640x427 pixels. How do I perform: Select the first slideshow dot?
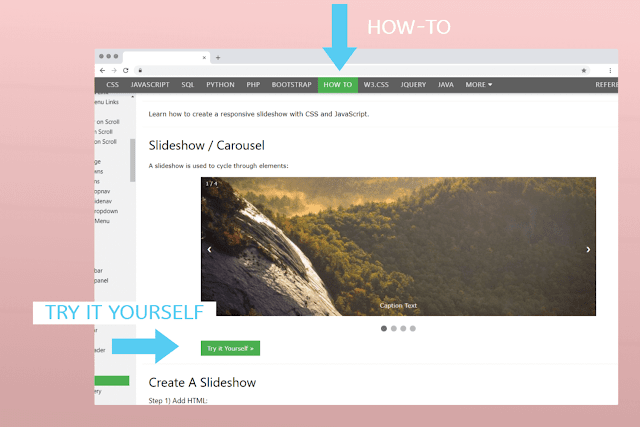click(x=384, y=329)
